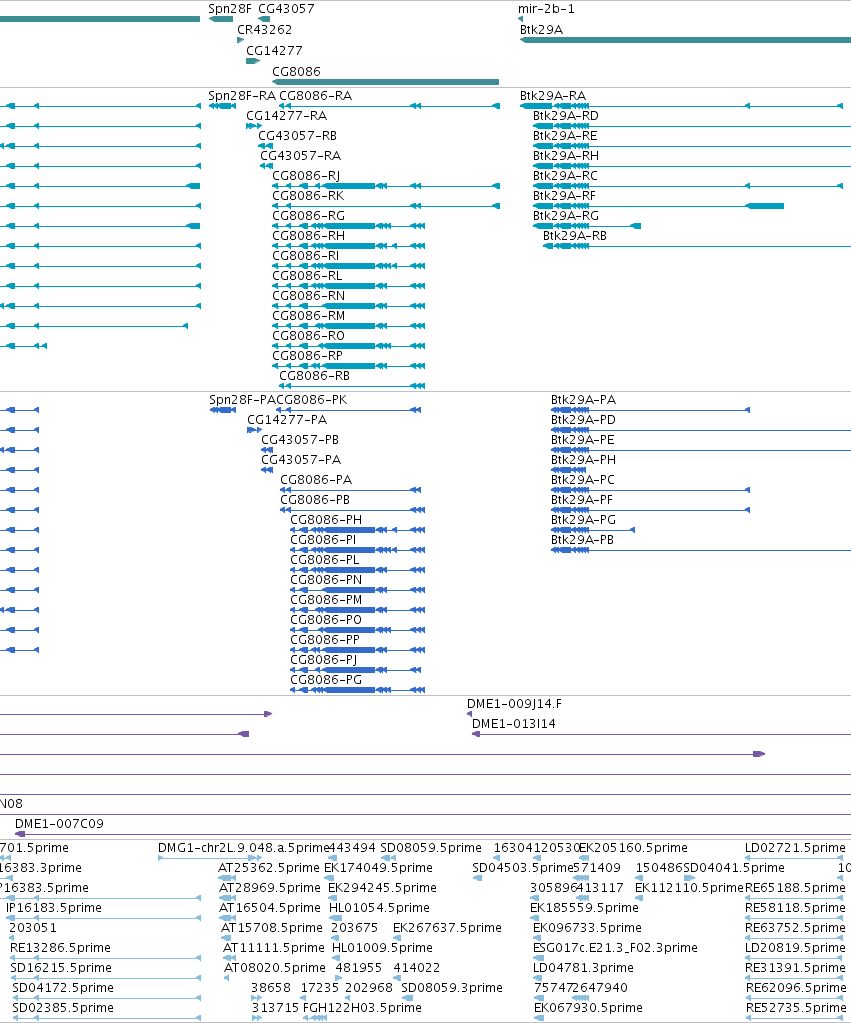Image resolution: width=851 pixels, height=1023 pixels.
Task: Click clone DME1-007C09
Action: tap(59, 823)
